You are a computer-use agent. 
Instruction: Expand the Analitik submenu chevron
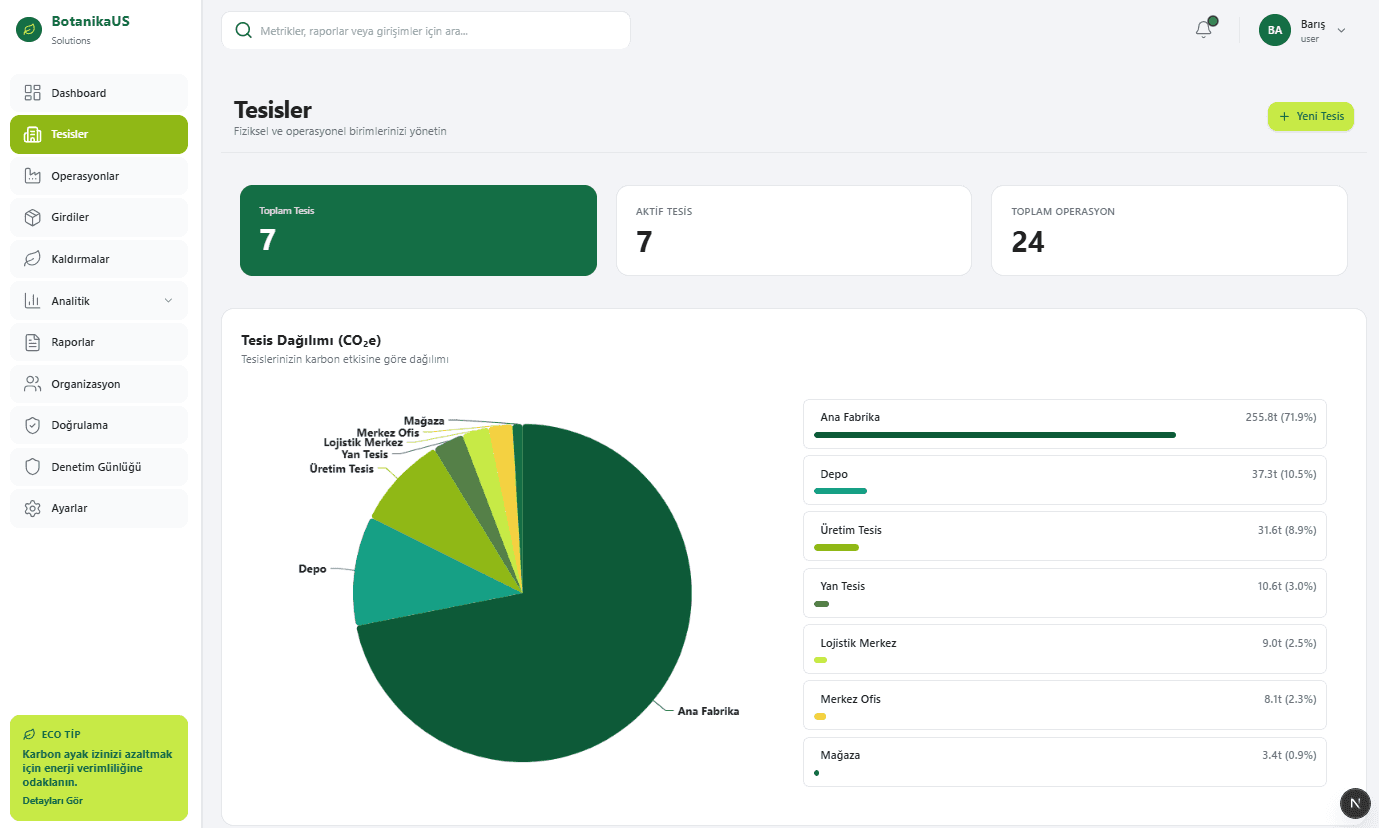click(x=168, y=301)
